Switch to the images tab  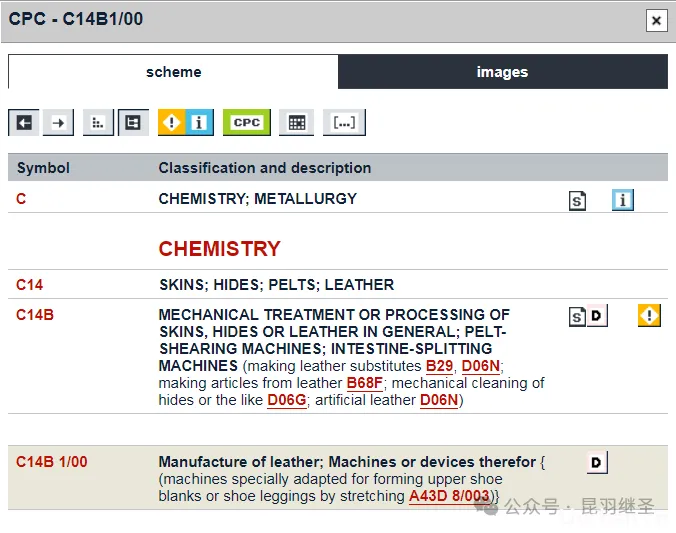pyautogui.click(x=502, y=72)
